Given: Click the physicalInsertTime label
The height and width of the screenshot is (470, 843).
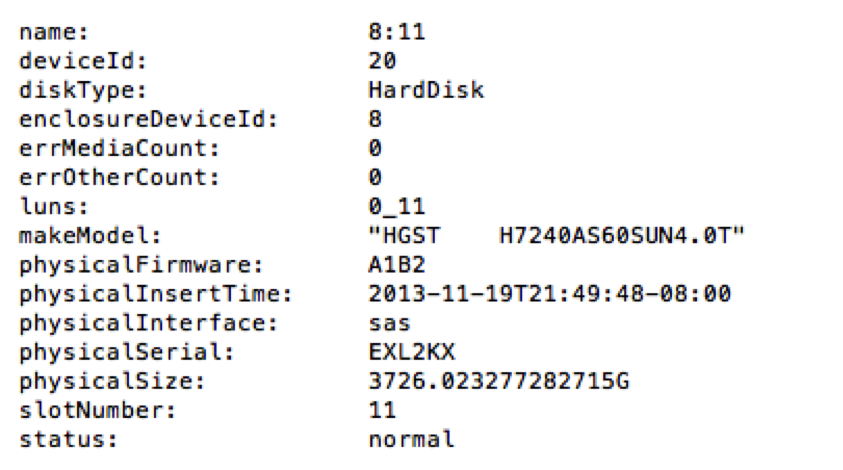Looking at the screenshot, I should tap(156, 294).
